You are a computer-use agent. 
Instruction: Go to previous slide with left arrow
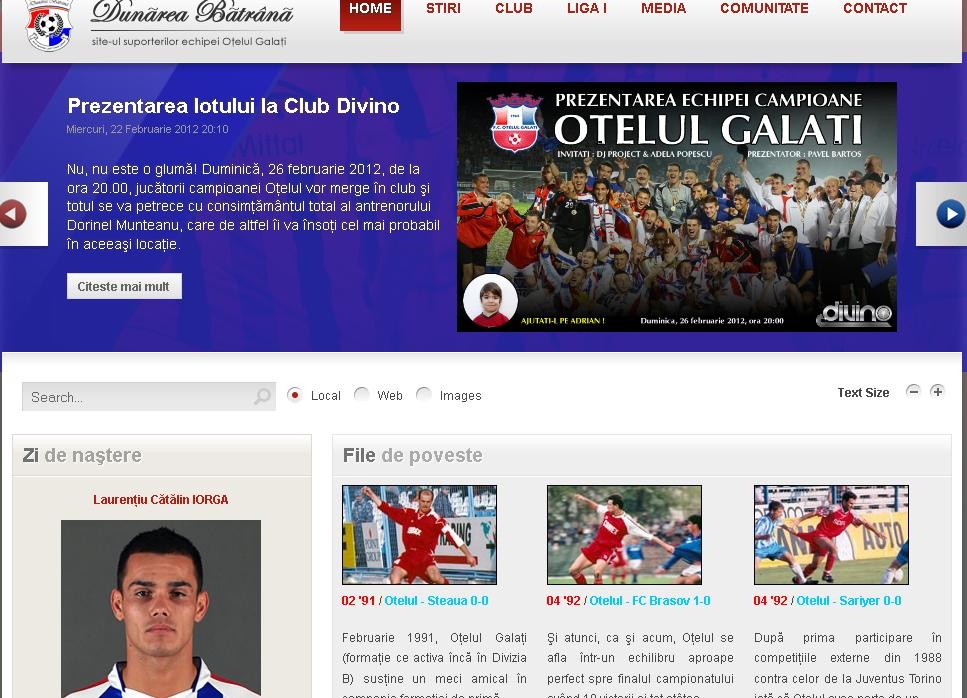click(14, 214)
